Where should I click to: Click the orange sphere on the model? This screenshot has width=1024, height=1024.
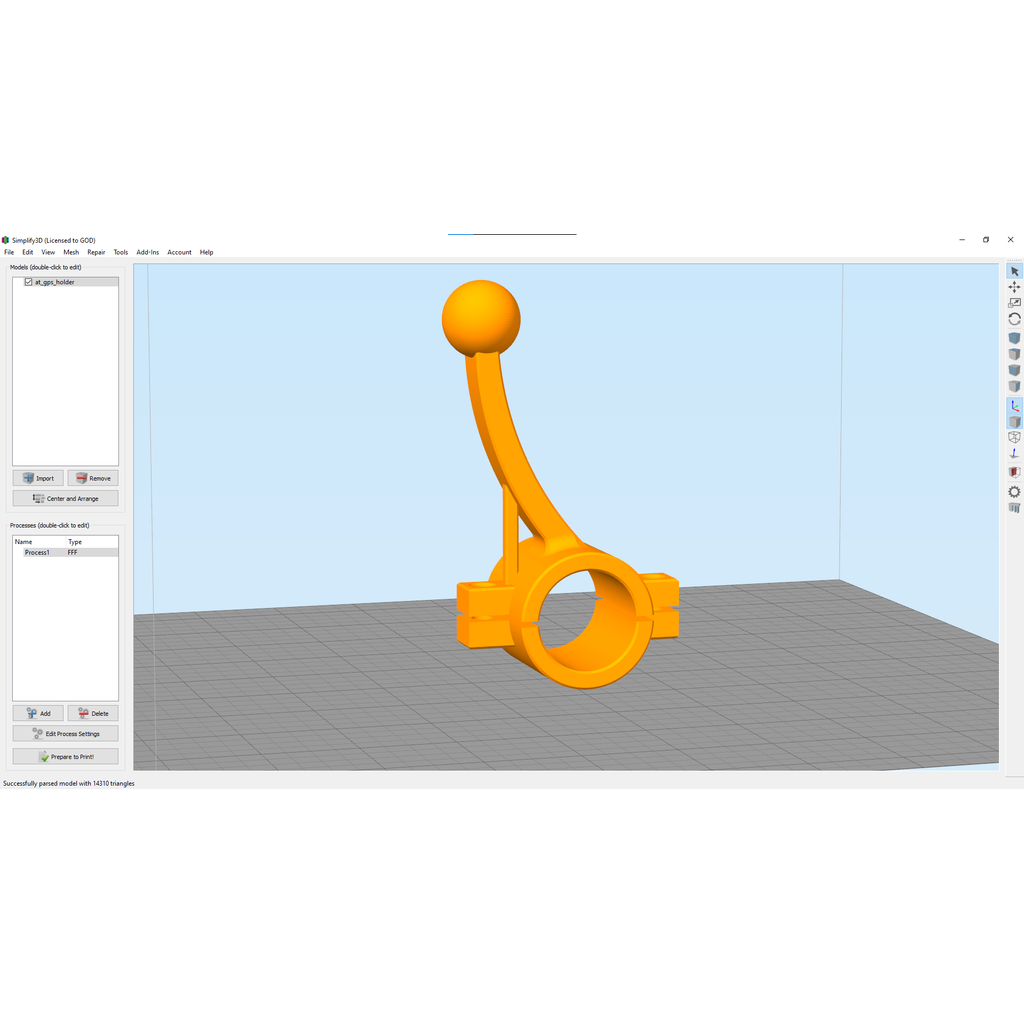click(x=481, y=318)
